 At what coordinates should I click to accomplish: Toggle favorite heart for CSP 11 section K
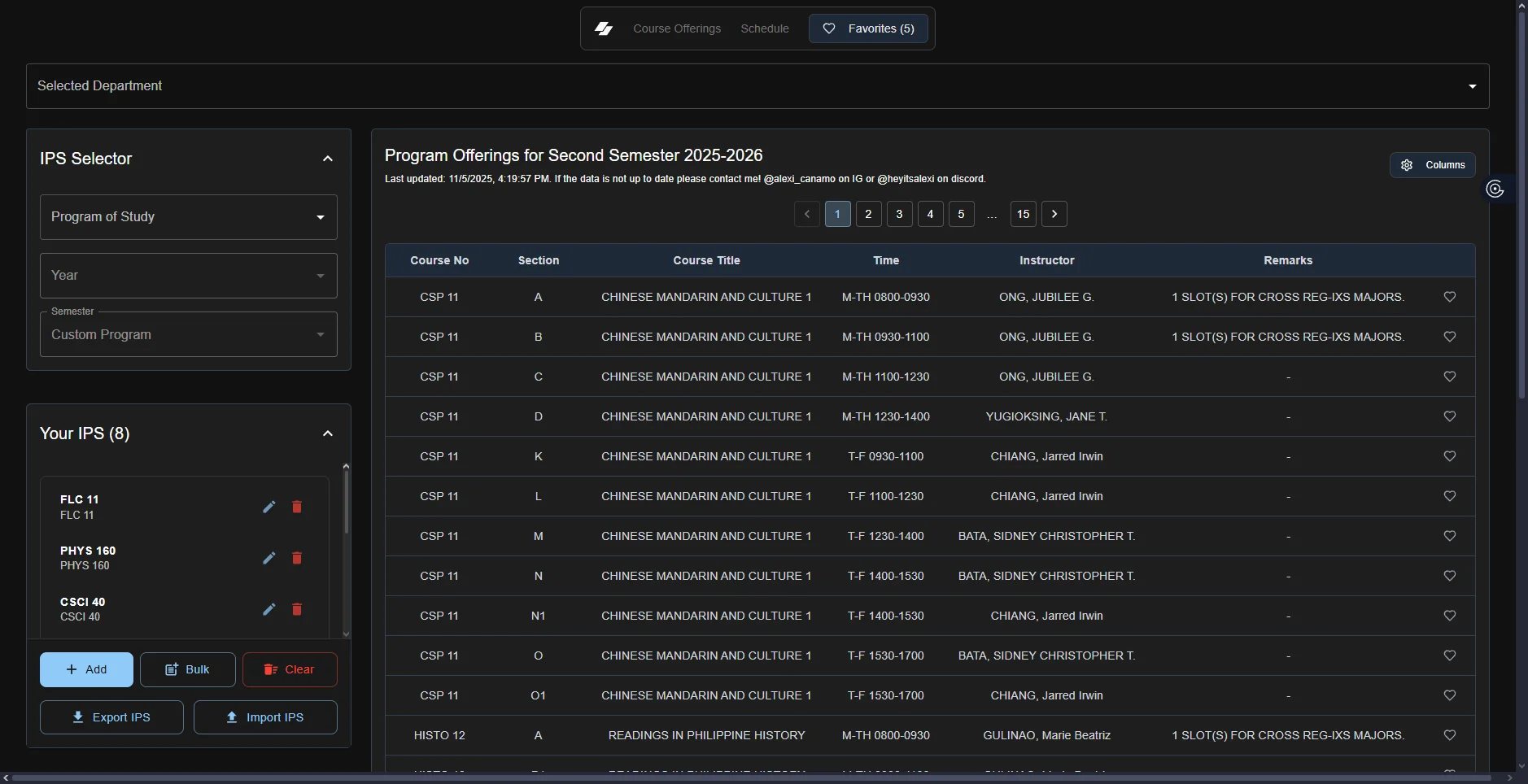[1449, 456]
